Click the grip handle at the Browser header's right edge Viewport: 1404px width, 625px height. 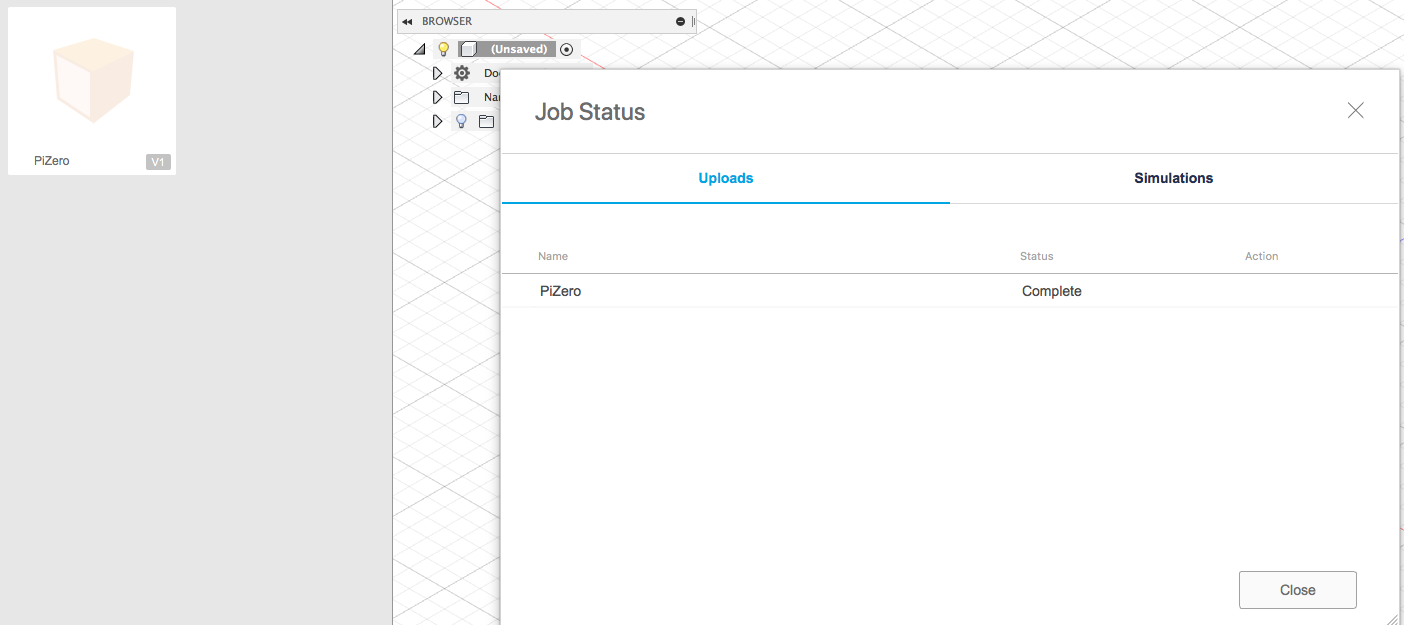[693, 21]
